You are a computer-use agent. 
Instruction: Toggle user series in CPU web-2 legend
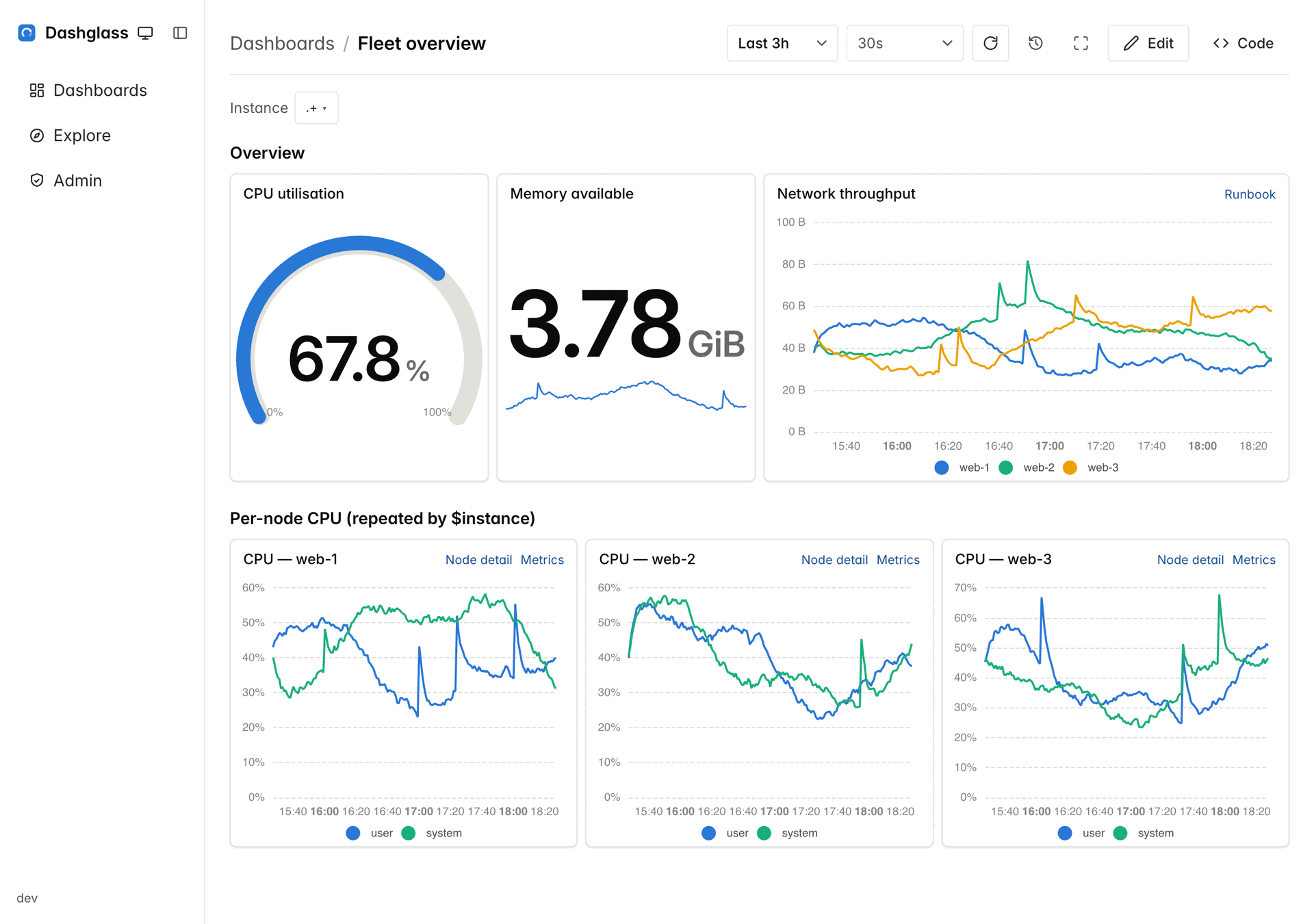coord(726,833)
